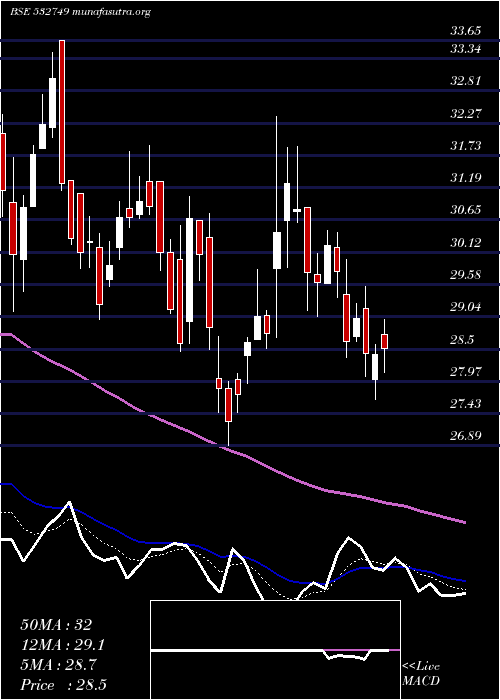
Task: Click the 28.5 price level label
Action: 462,340
